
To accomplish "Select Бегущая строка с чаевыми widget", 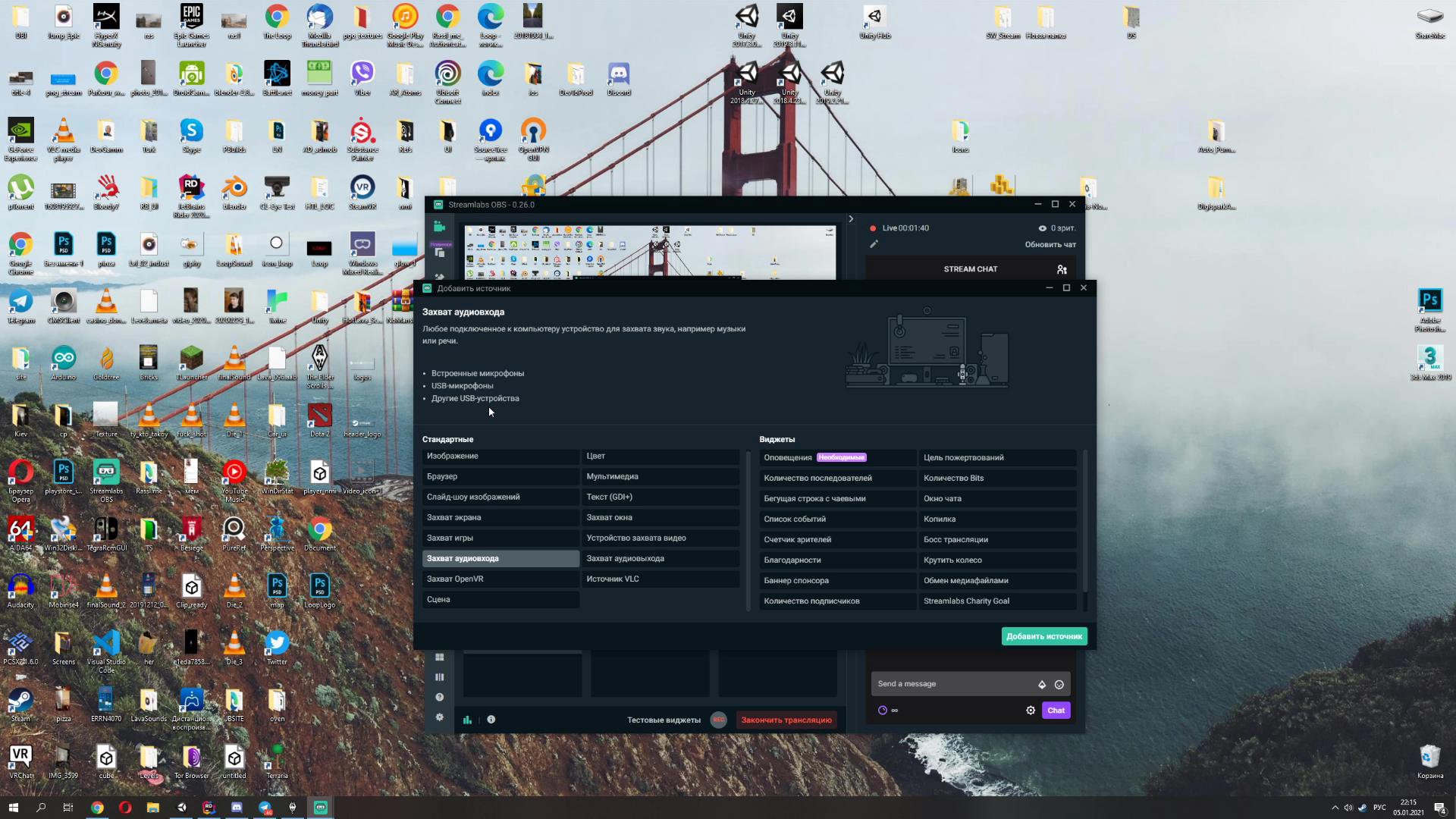I will click(x=838, y=499).
